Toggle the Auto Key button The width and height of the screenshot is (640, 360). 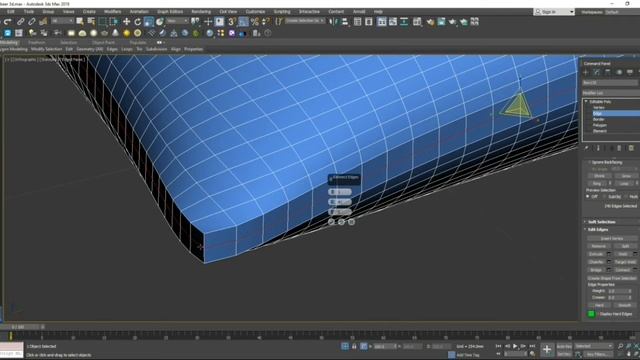[x=564, y=347]
